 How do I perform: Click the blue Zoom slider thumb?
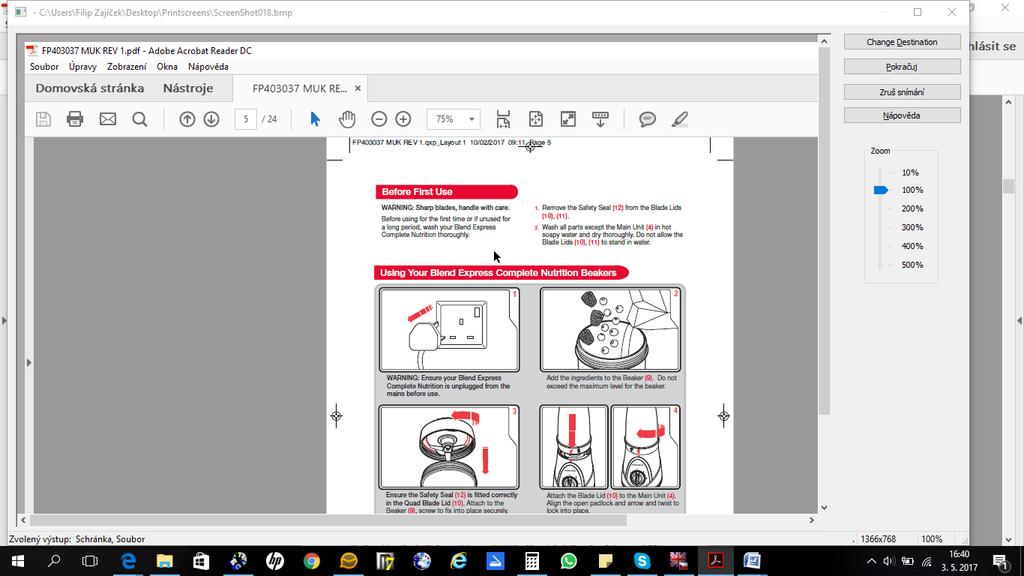[880, 190]
